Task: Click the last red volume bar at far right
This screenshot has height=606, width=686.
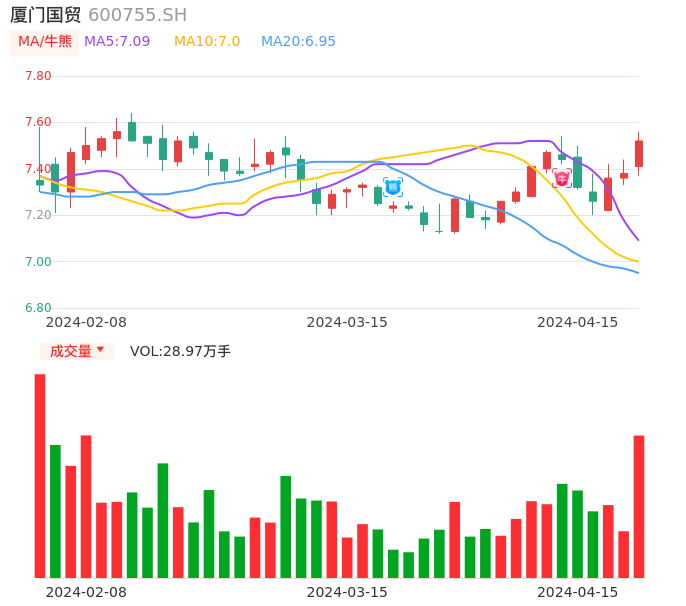Action: pos(639,506)
